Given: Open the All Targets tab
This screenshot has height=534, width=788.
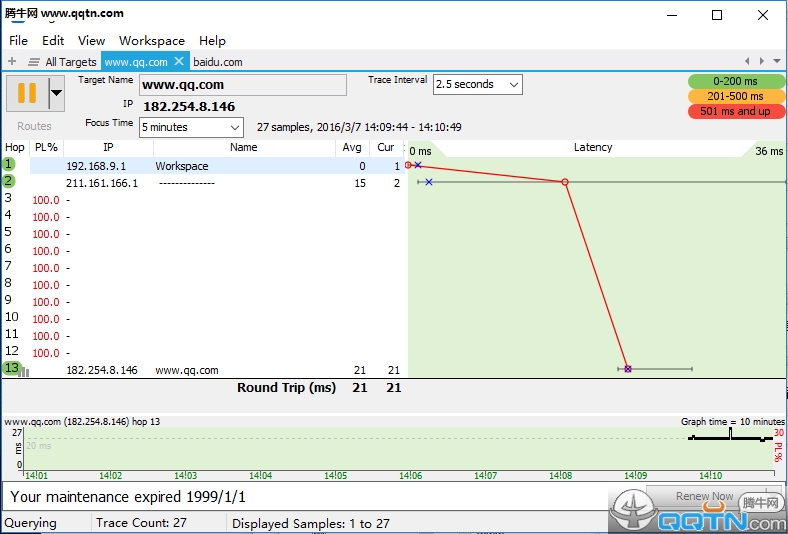Looking at the screenshot, I should pyautogui.click(x=71, y=62).
